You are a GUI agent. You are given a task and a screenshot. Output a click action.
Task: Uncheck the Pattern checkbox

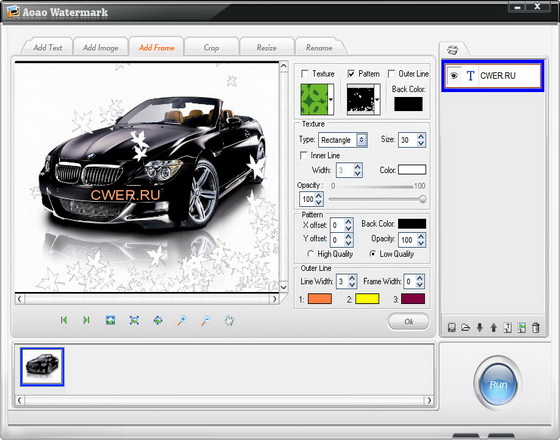(351, 74)
